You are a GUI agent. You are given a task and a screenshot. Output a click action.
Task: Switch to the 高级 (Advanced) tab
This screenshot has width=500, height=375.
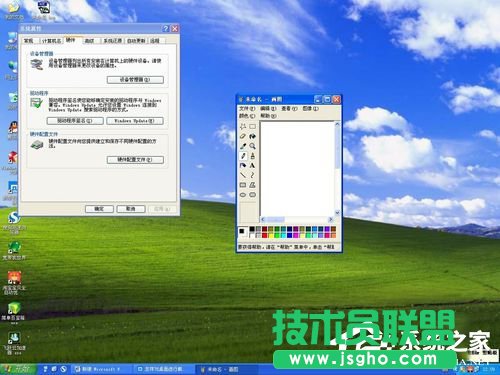89,41
